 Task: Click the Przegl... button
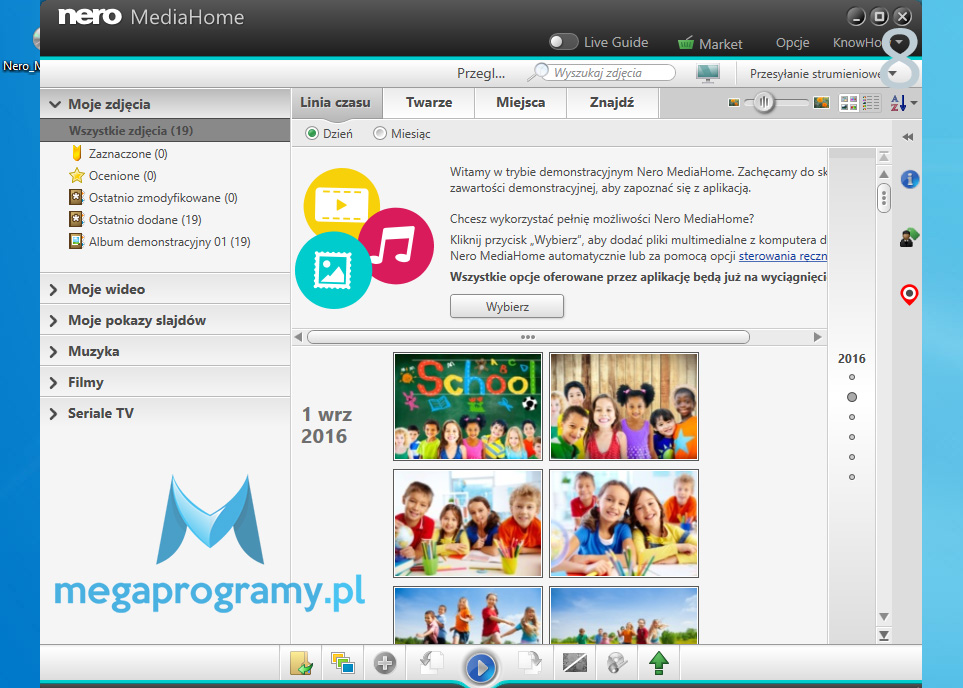[481, 73]
